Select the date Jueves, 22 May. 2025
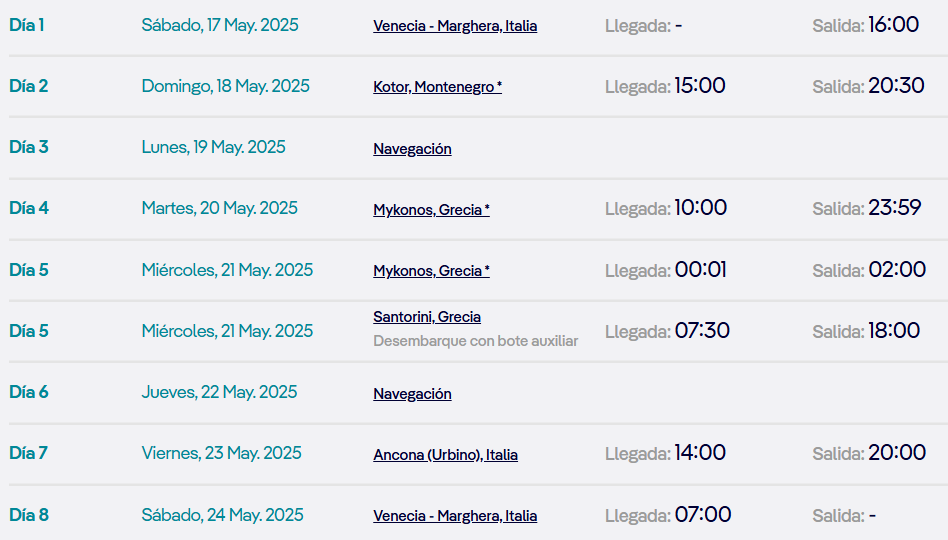Viewport: 948px width, 540px height. tap(220, 392)
